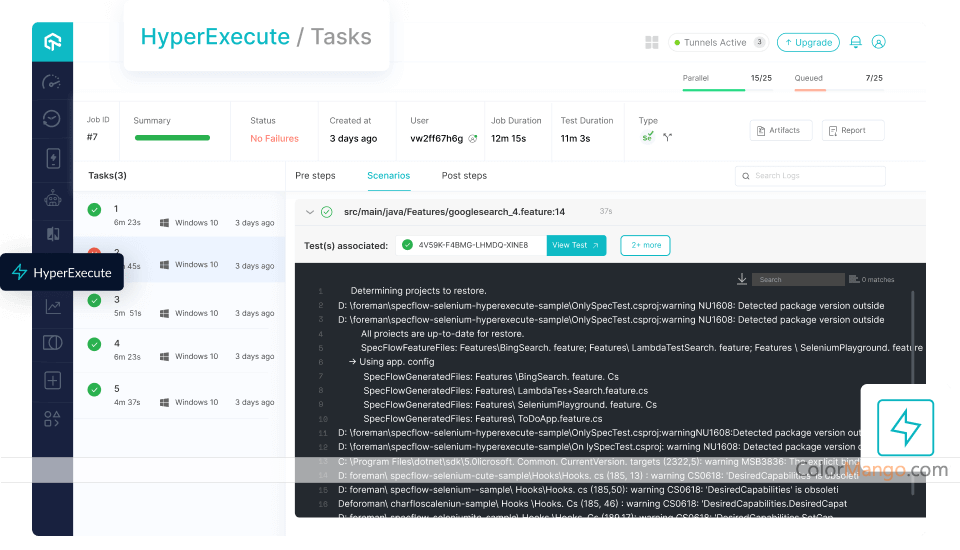960x550 pixels.
Task: Click the plus square icon in sidebar
Action: pos(52,381)
